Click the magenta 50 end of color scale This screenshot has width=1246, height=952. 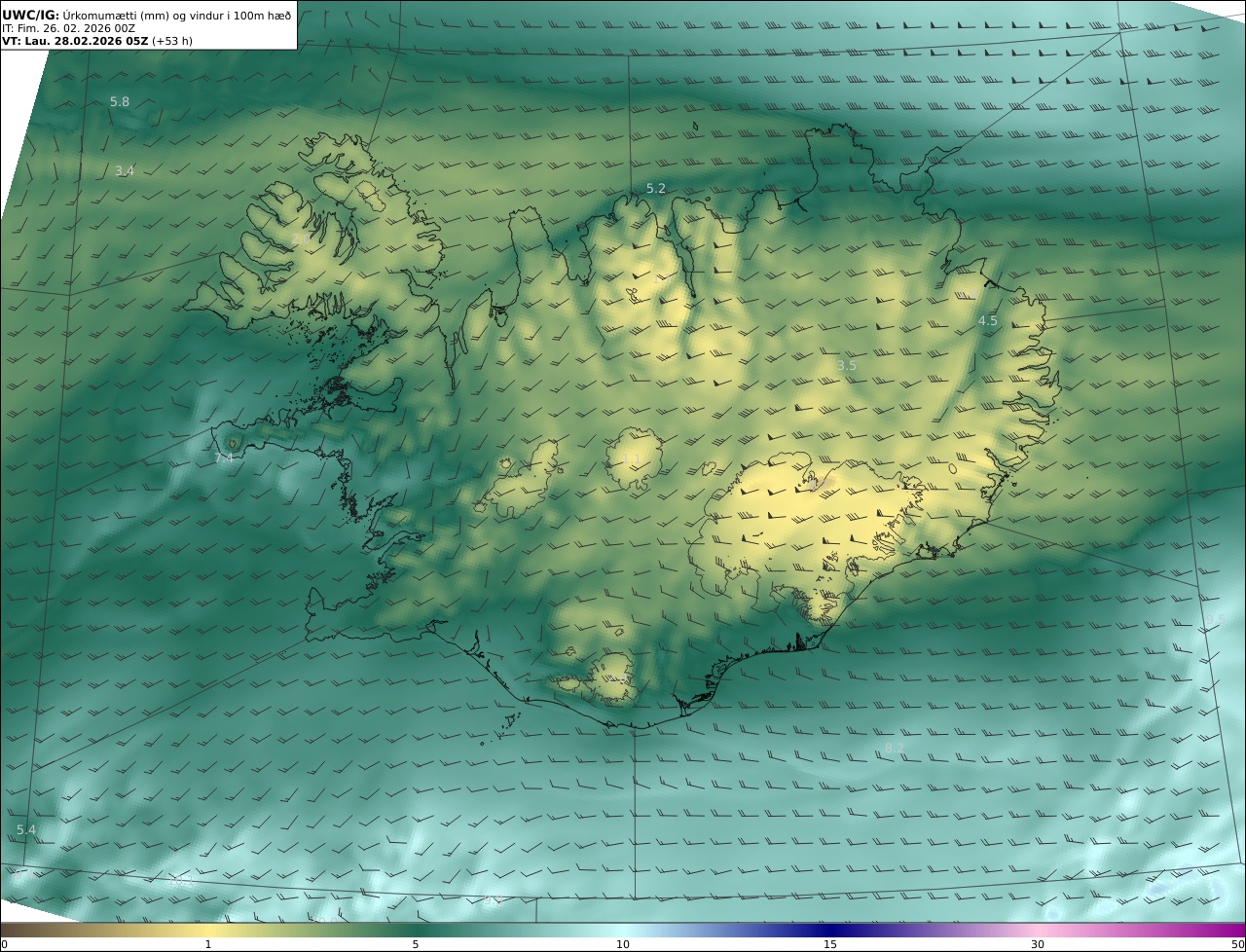pyautogui.click(x=1236, y=930)
